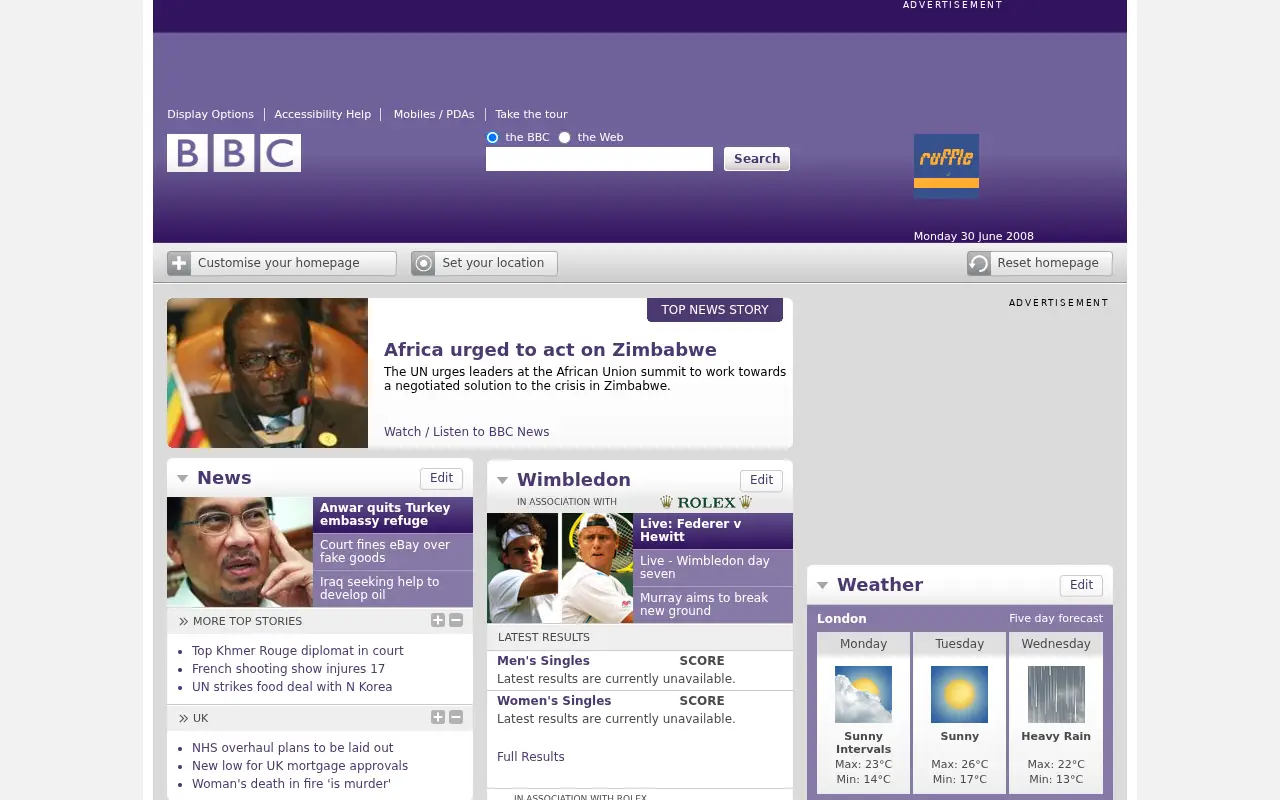
Task: View Wimbledon Full Results
Action: pos(531,757)
